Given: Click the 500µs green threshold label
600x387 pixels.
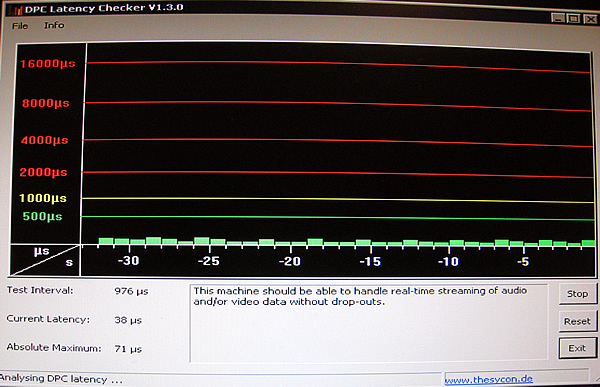Looking at the screenshot, I should point(42,217).
